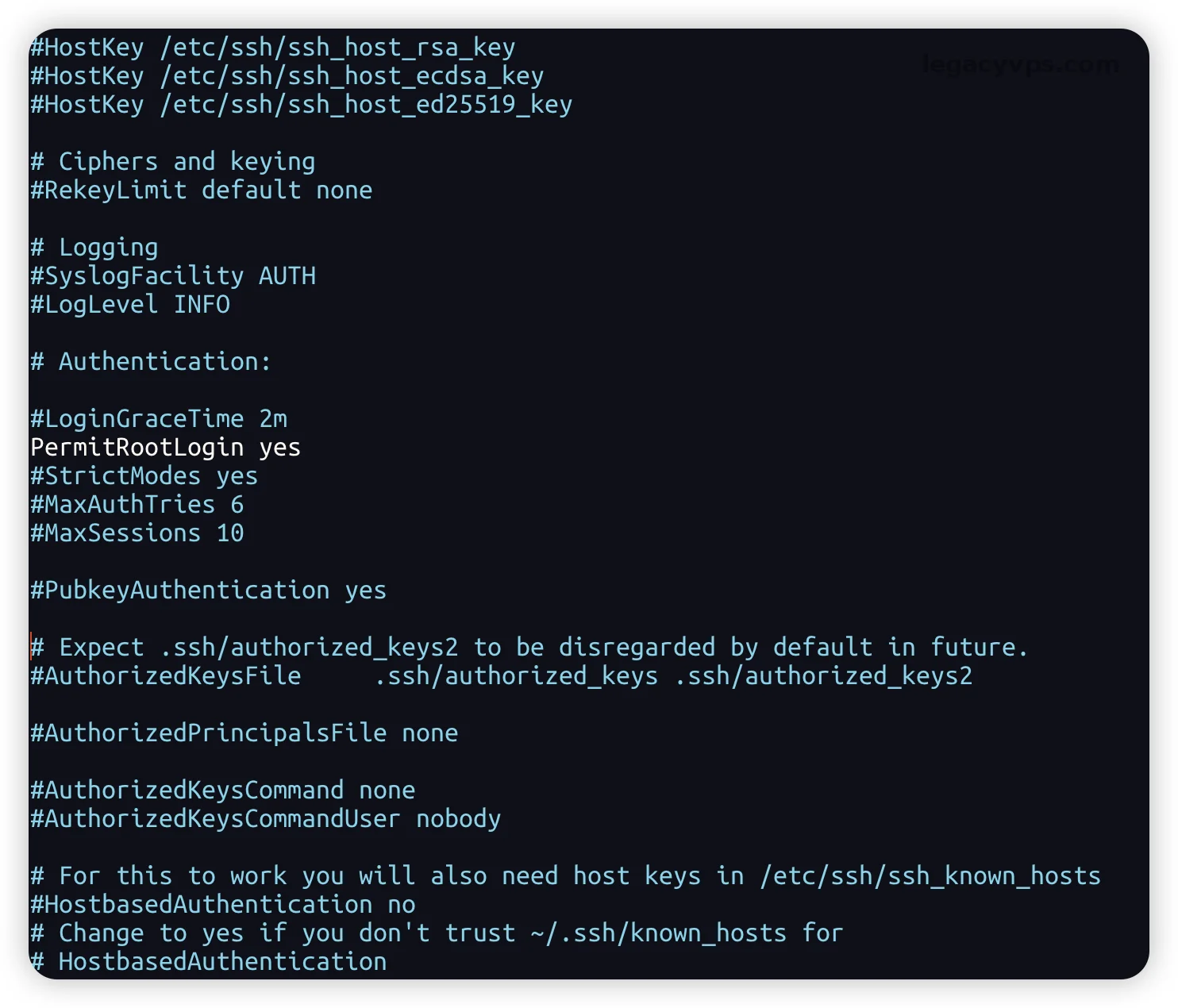Click the #AuthorizedPrincipalsFile none line
1178x1008 pixels.
(244, 733)
